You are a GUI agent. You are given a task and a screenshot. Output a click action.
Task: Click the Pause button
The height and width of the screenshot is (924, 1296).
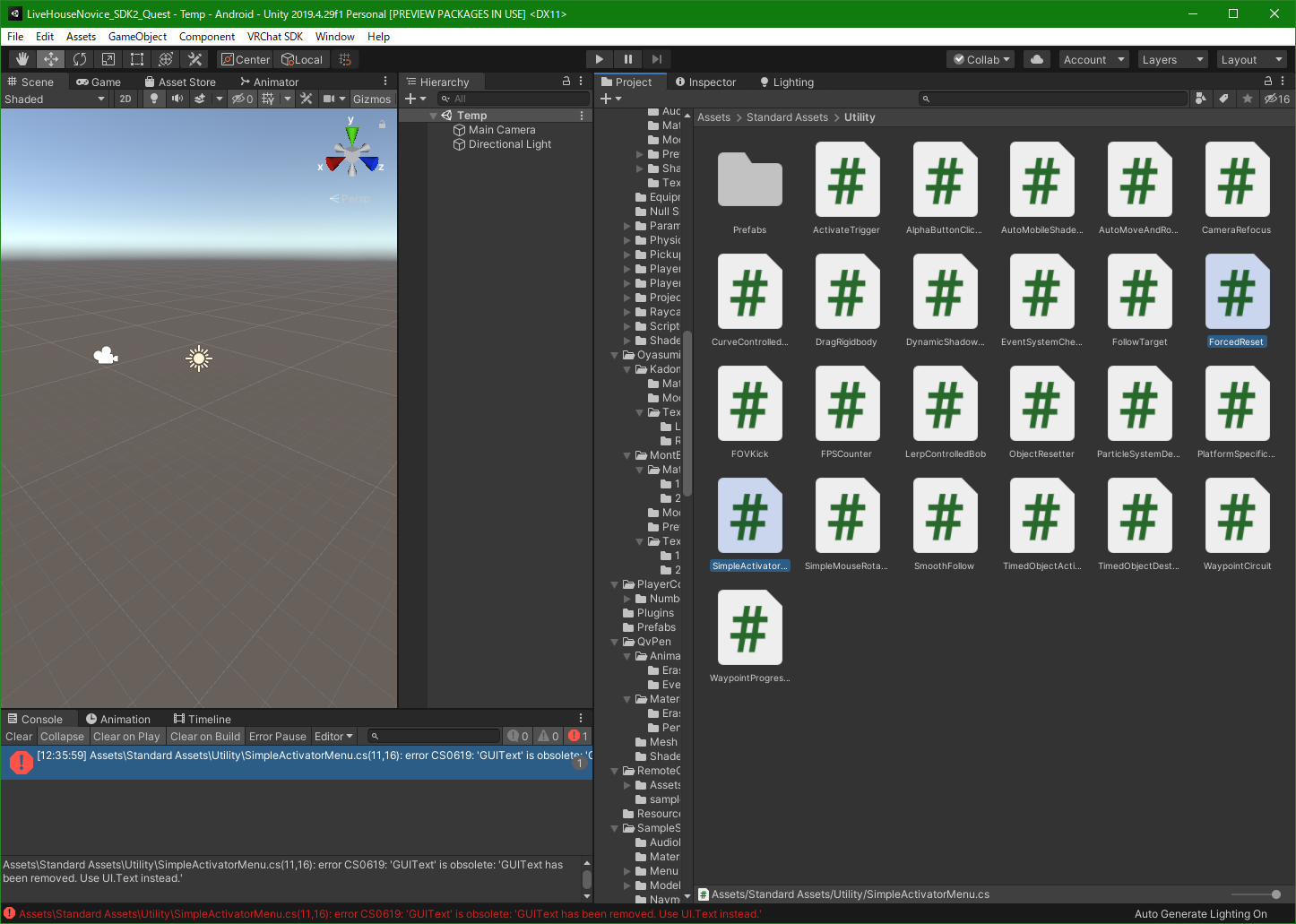click(x=628, y=59)
